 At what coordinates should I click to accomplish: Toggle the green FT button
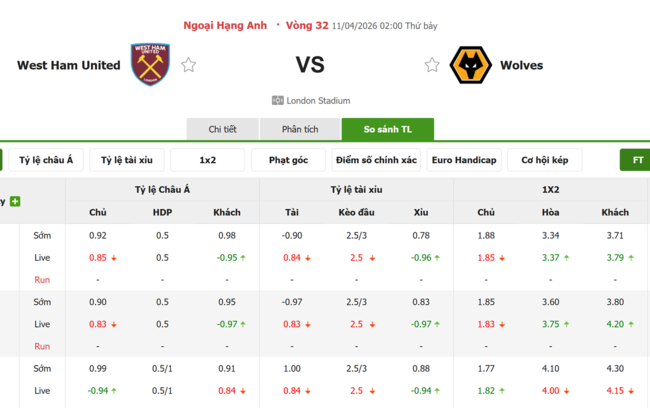(636, 160)
